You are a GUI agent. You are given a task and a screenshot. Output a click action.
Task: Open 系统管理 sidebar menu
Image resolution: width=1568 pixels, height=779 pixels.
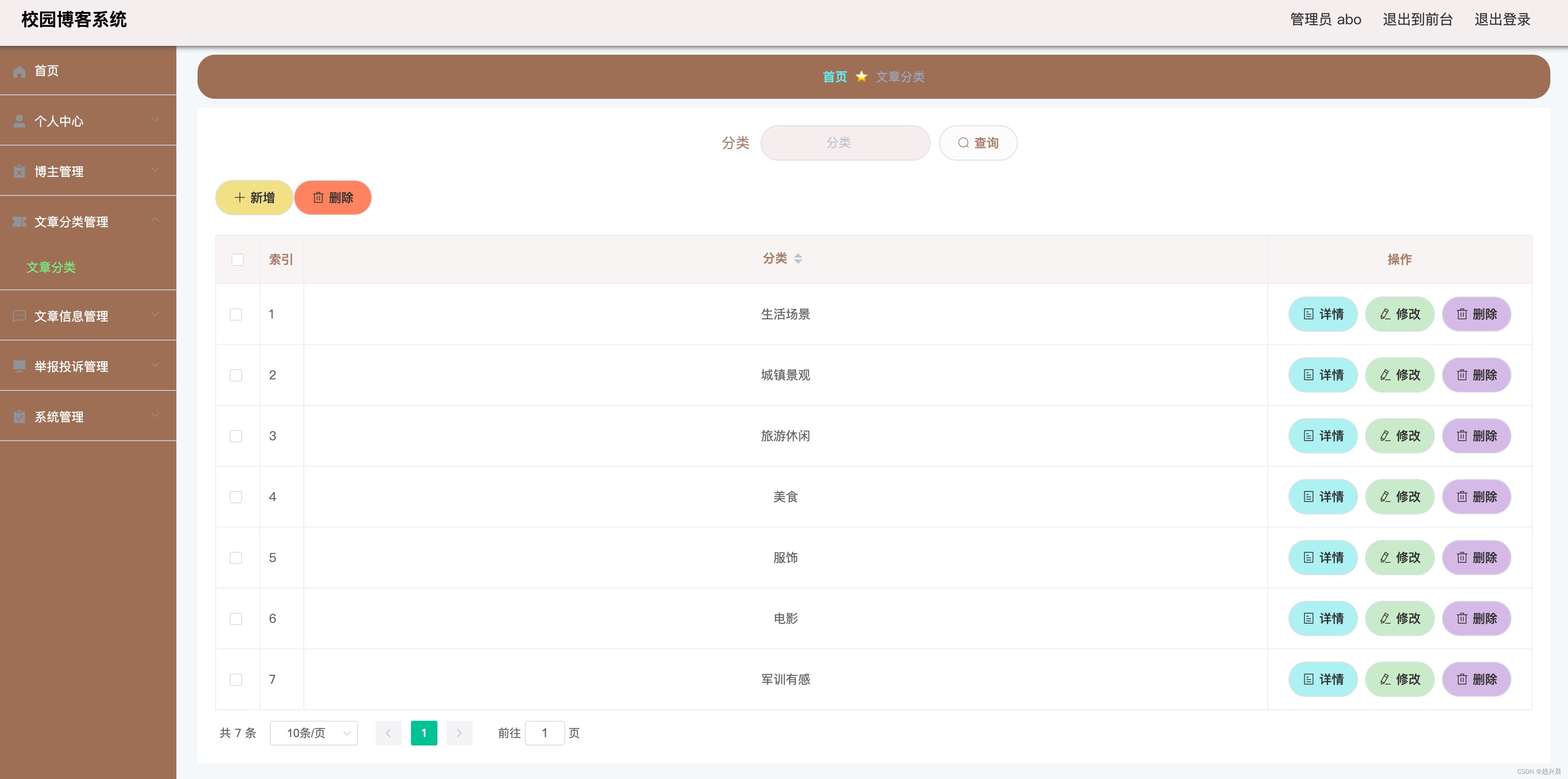pyautogui.click(x=88, y=416)
